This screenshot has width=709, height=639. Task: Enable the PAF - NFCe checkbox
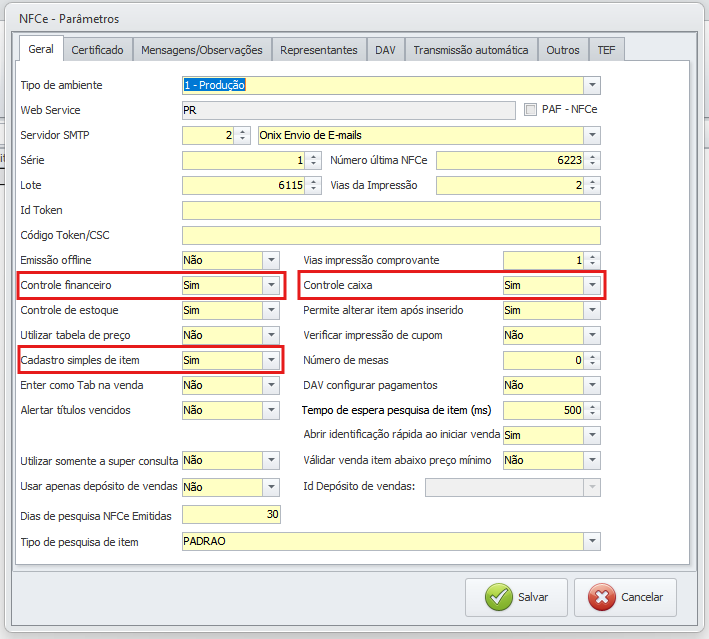click(x=530, y=110)
